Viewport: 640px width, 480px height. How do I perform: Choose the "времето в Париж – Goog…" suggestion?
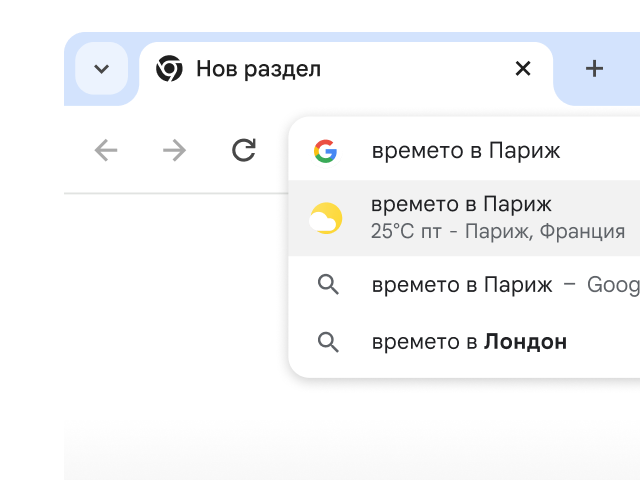[462, 285]
